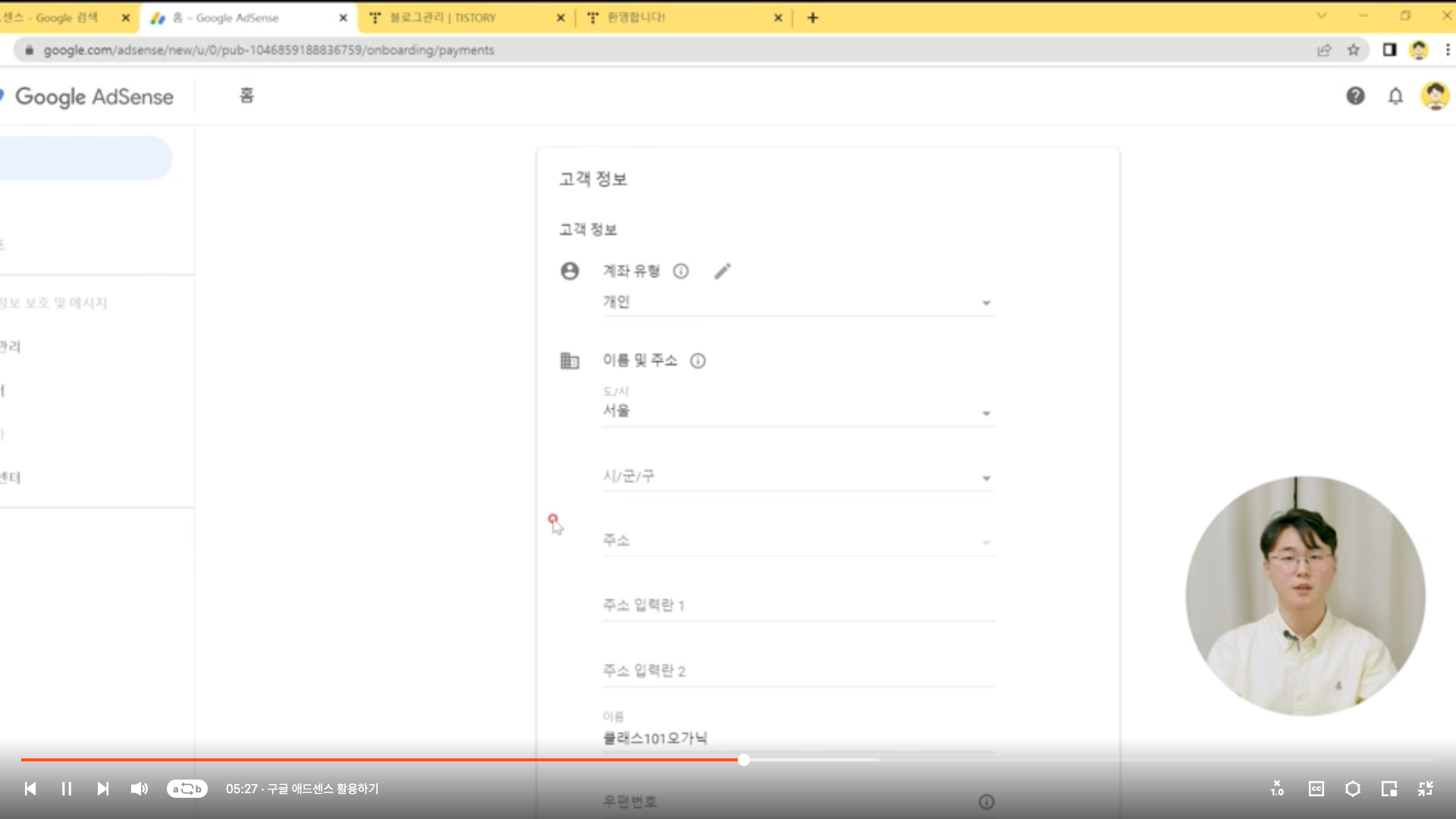Pause the video playback
The height and width of the screenshot is (819, 1456).
[66, 789]
